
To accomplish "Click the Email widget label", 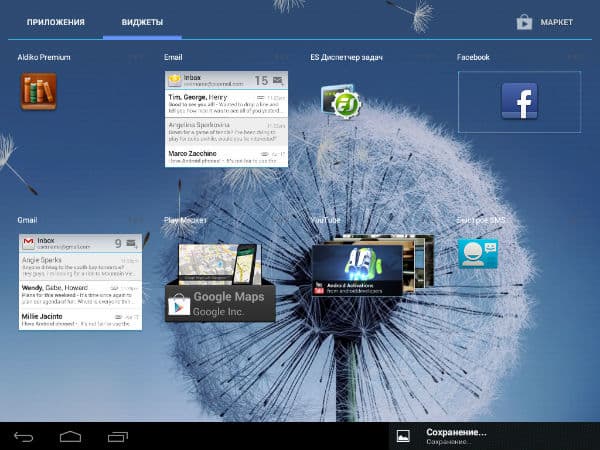I will point(173,57).
